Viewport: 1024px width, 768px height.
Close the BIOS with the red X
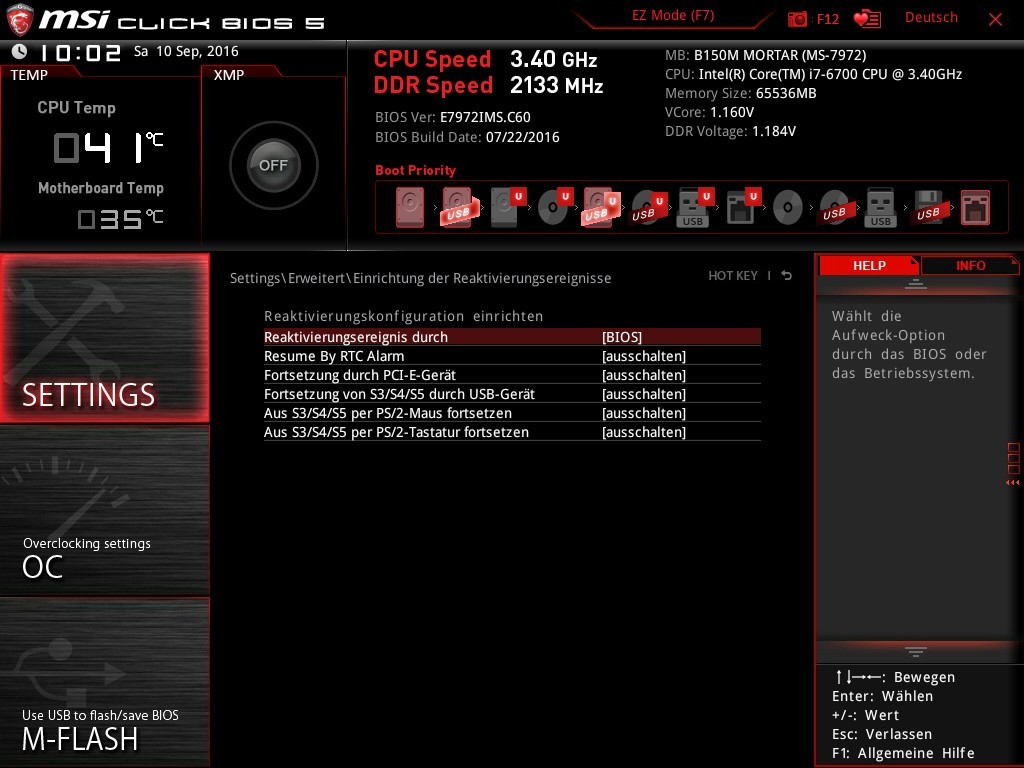pyautogui.click(x=995, y=19)
